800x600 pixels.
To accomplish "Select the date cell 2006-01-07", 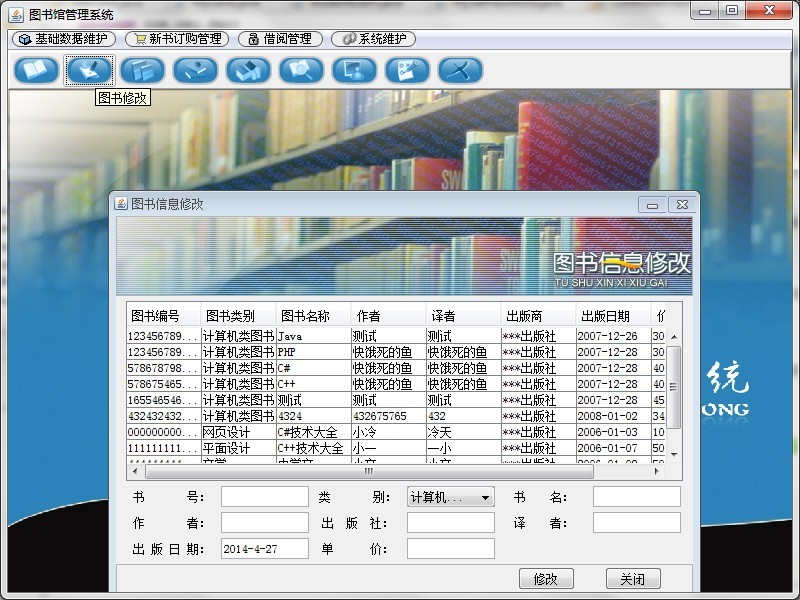I will [613, 448].
